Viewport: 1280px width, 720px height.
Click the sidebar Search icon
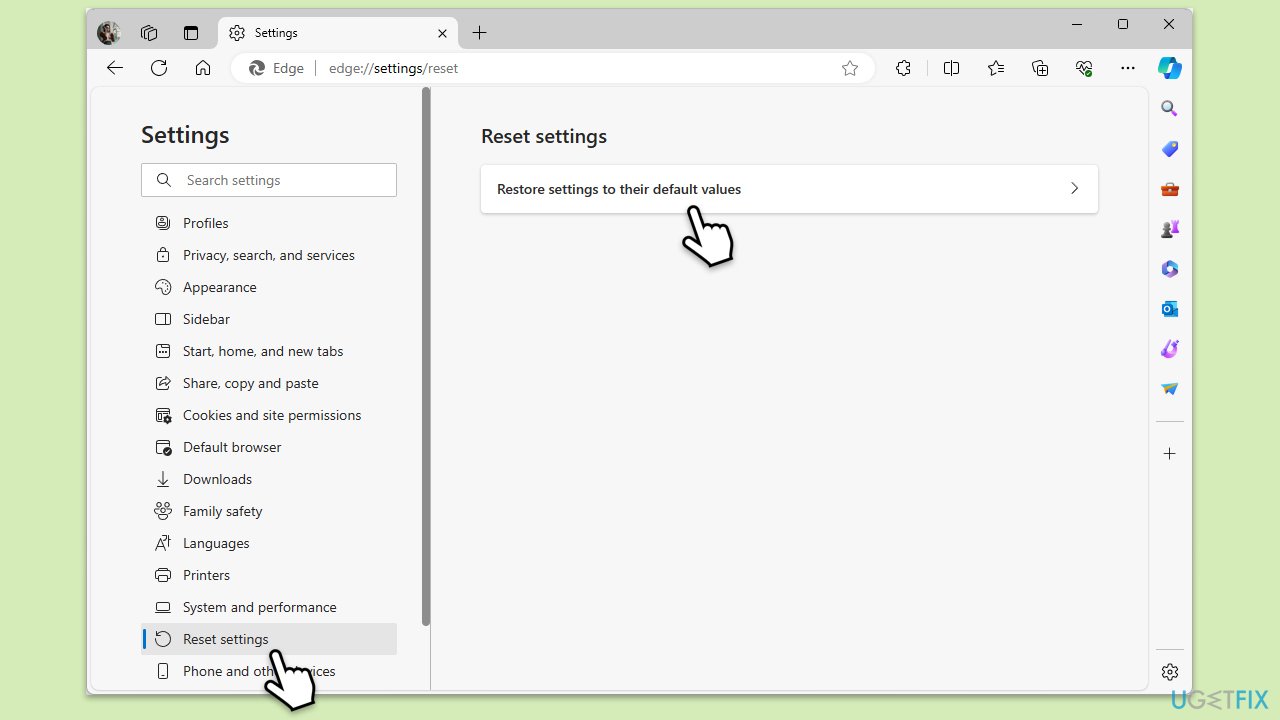point(1169,109)
